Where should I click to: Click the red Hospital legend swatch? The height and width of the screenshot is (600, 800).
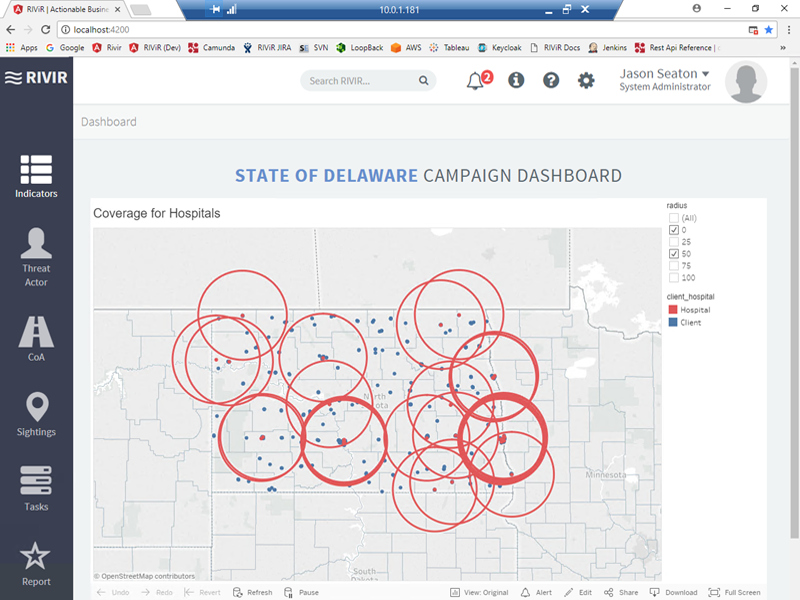click(x=672, y=310)
